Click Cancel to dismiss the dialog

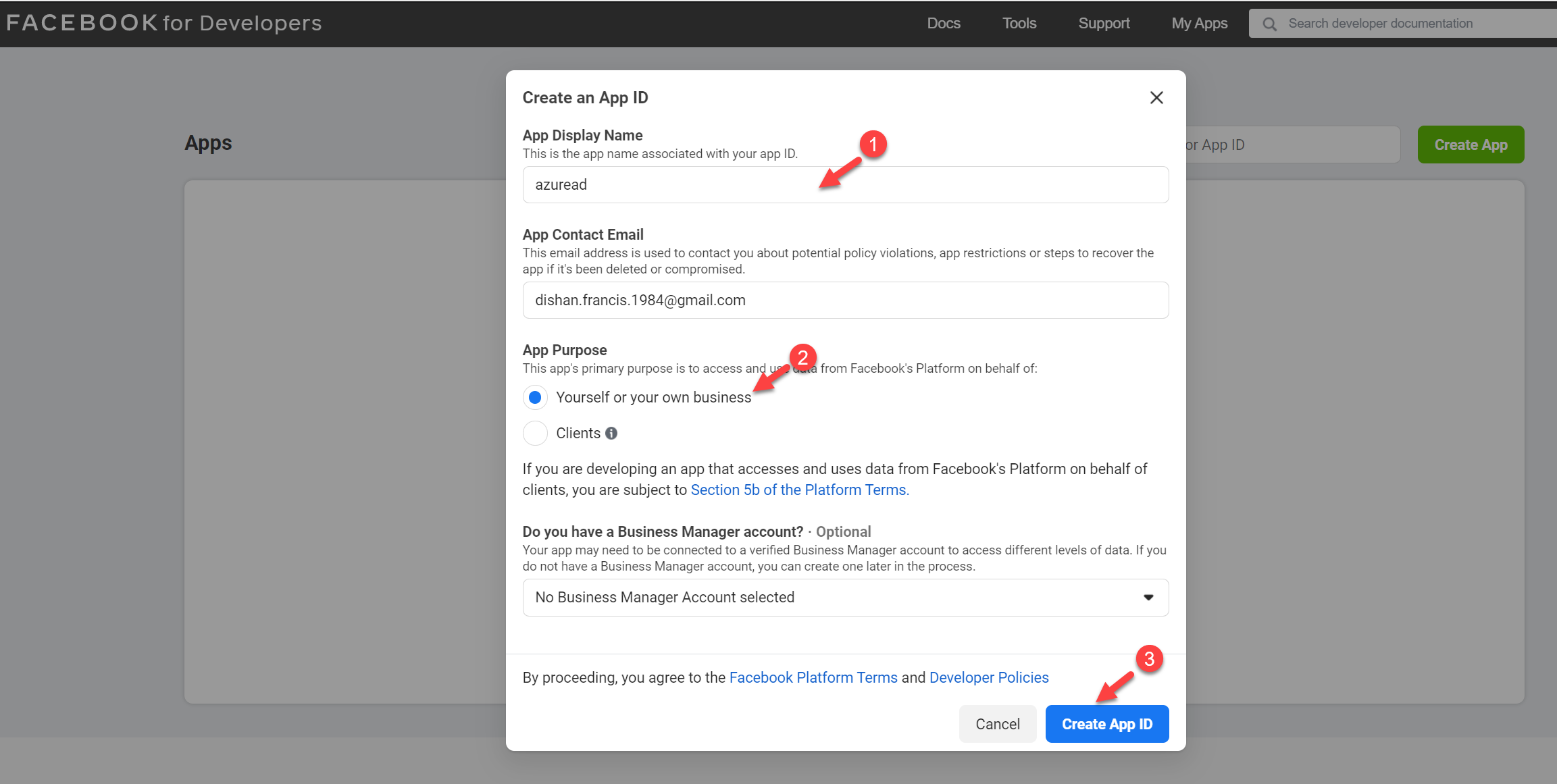(x=998, y=723)
